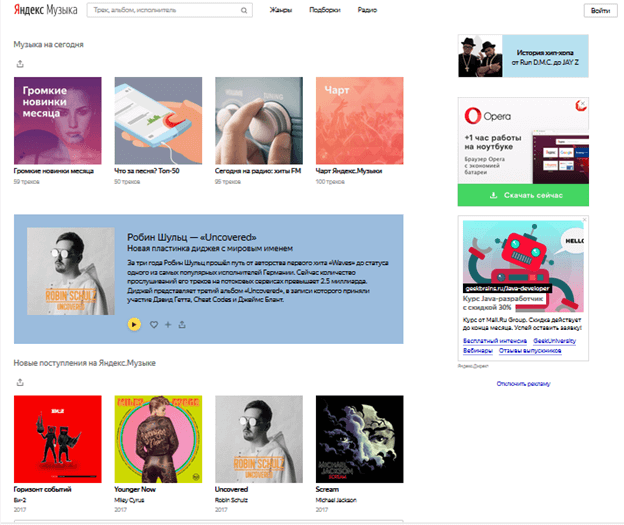Close the Java course advertisement

coord(585,220)
